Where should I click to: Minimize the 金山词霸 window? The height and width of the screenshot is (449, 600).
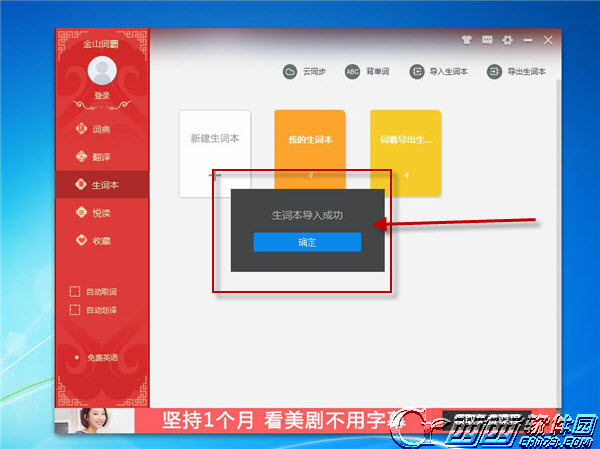tap(528, 40)
